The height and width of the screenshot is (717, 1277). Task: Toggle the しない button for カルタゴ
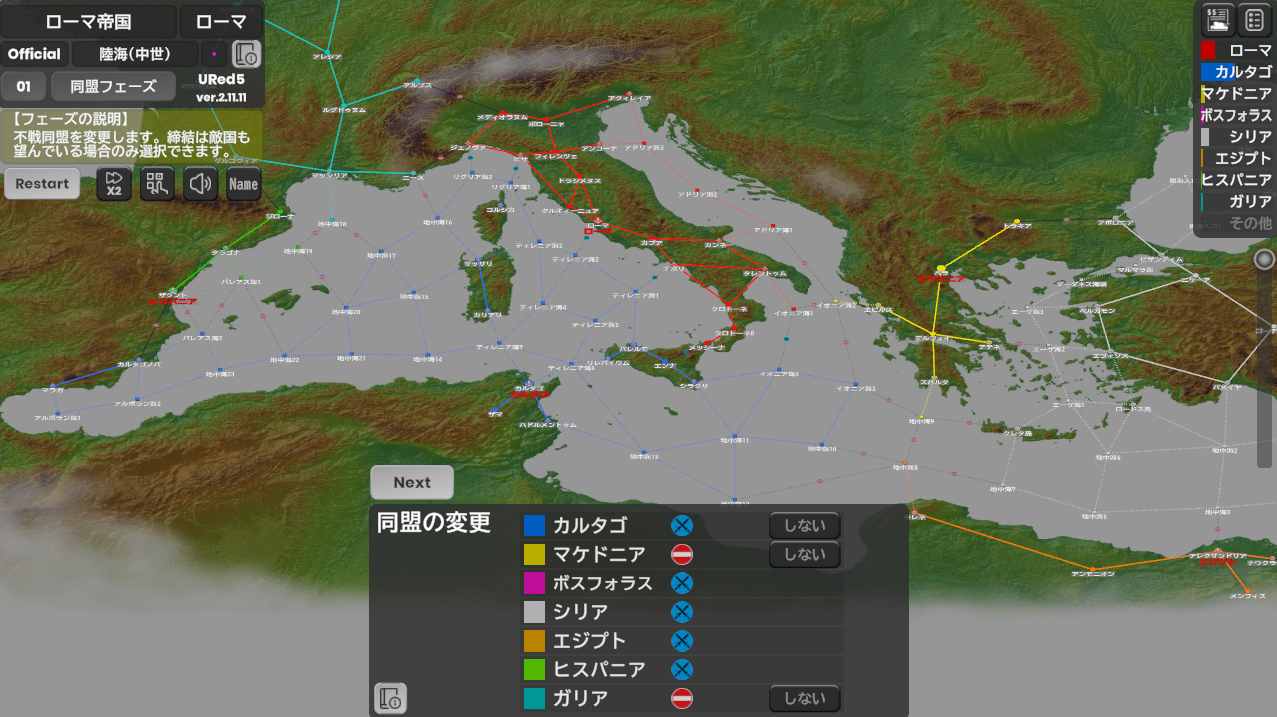pyautogui.click(x=804, y=525)
